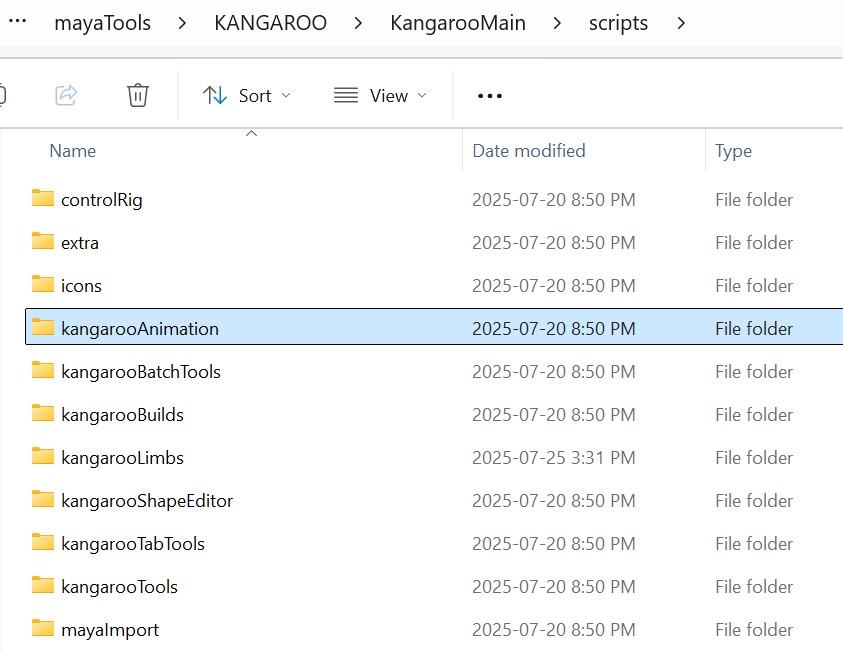Viewport: 843px width, 652px height.
Task: Show hidden breadcrumb path ellipsis
Action: 18,22
